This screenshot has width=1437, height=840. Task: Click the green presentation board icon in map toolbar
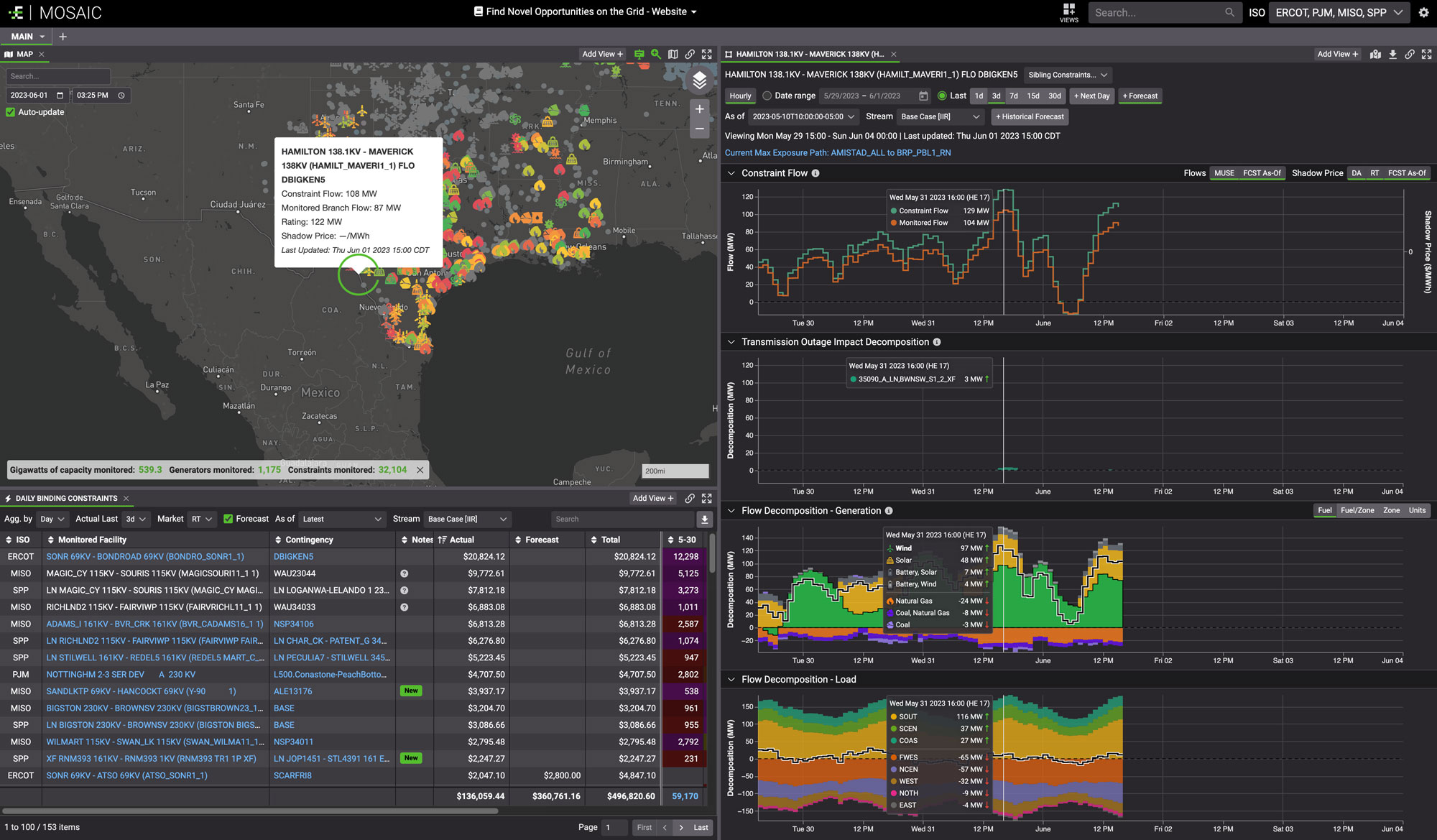[639, 54]
